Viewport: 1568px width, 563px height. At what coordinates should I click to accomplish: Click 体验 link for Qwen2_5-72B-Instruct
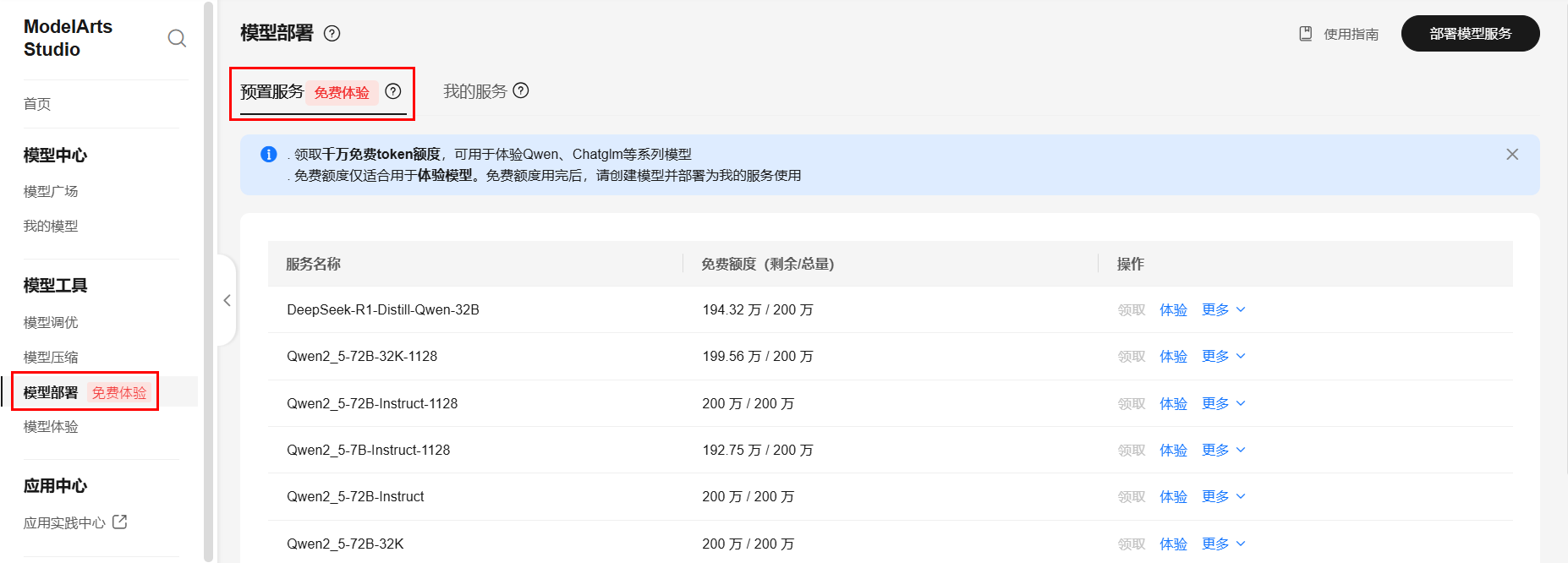(x=1173, y=497)
